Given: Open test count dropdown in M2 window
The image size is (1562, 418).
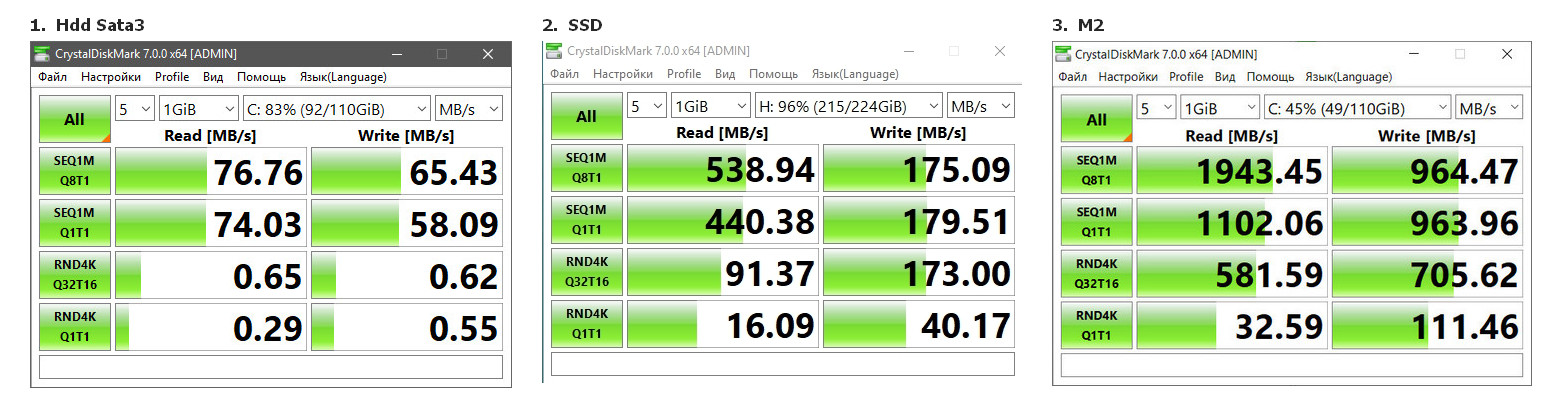Looking at the screenshot, I should pos(1156,108).
